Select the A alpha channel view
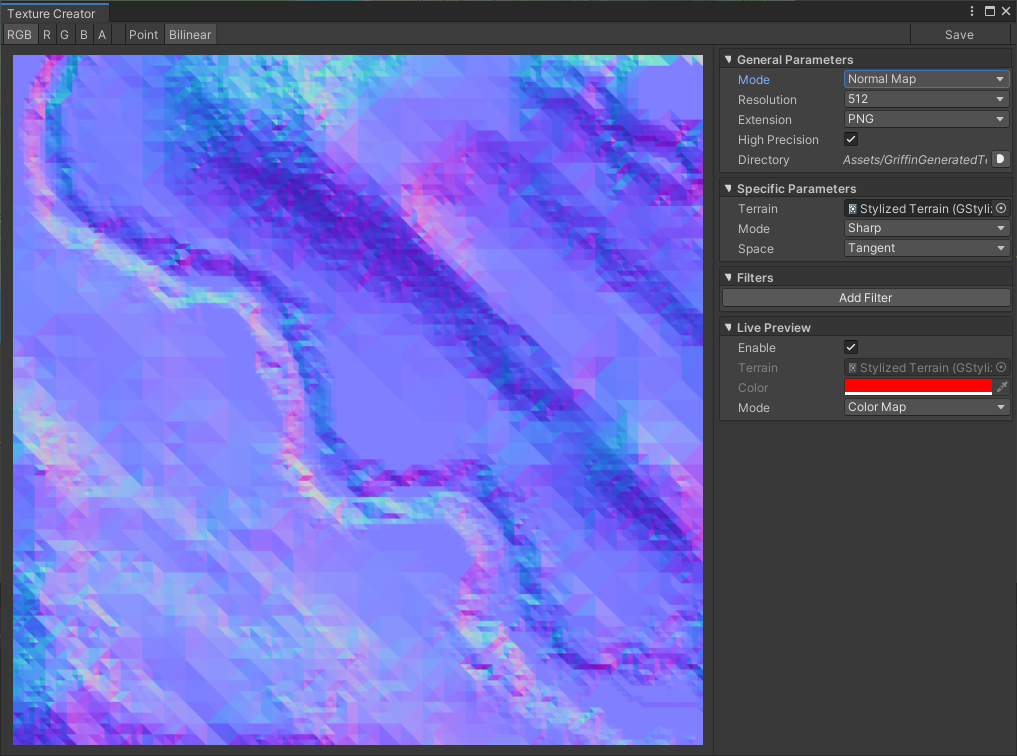 tap(101, 34)
